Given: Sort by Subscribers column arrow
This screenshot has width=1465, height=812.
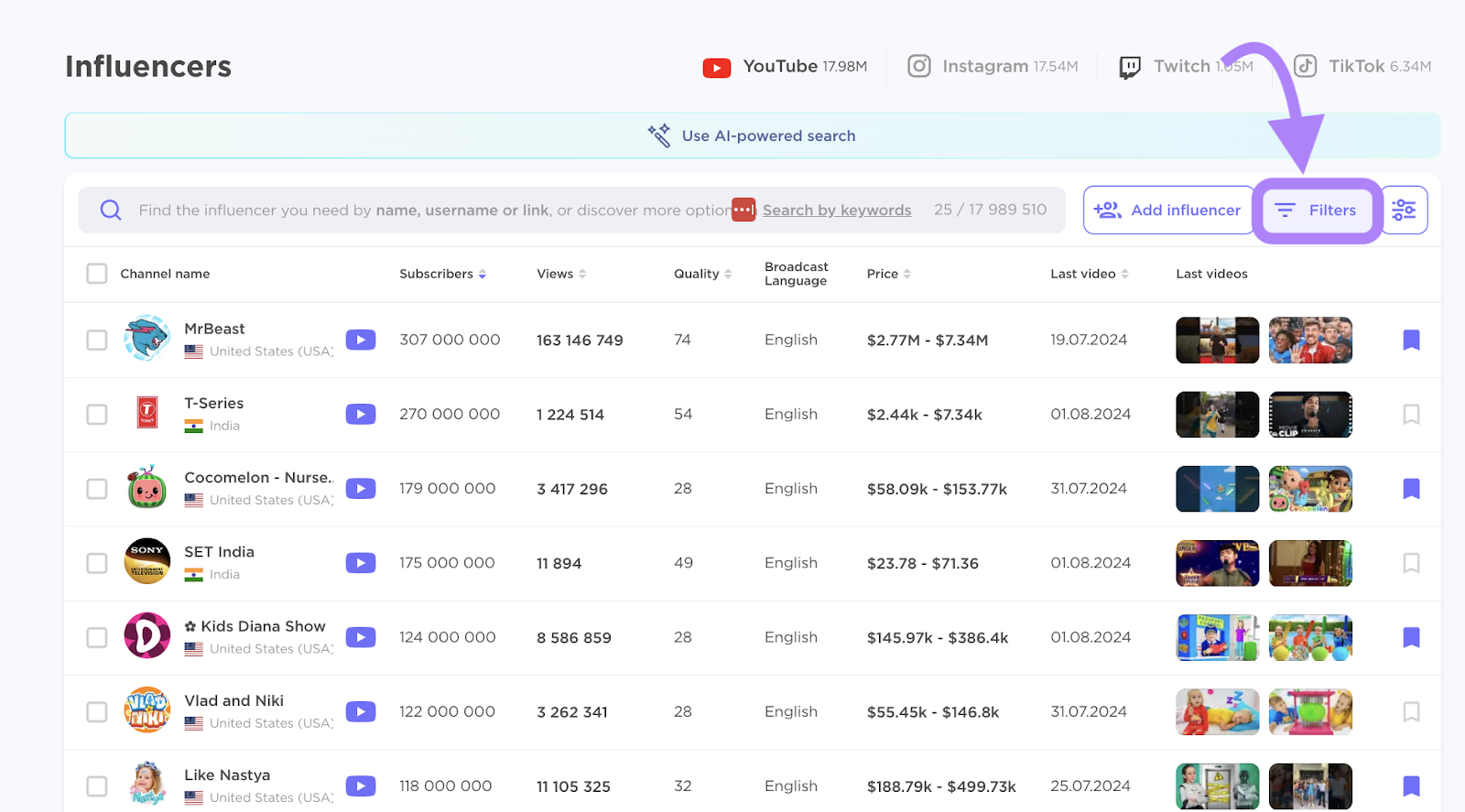Looking at the screenshot, I should pyautogui.click(x=483, y=274).
